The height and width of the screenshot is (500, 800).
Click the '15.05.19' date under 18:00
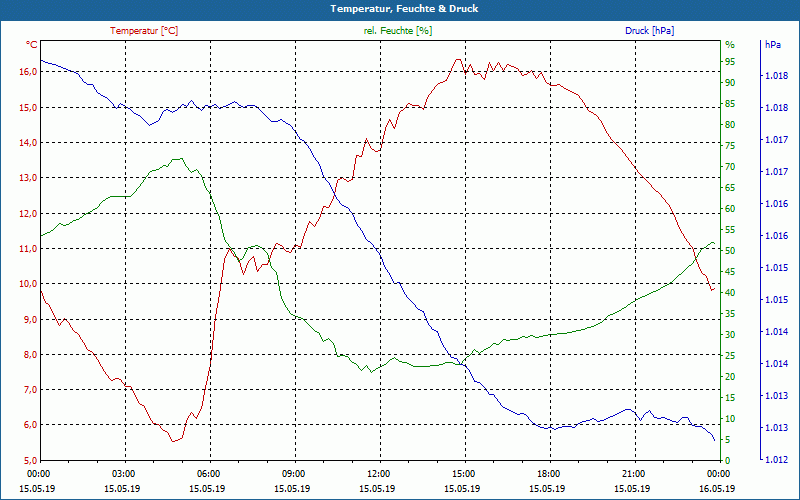[547, 488]
